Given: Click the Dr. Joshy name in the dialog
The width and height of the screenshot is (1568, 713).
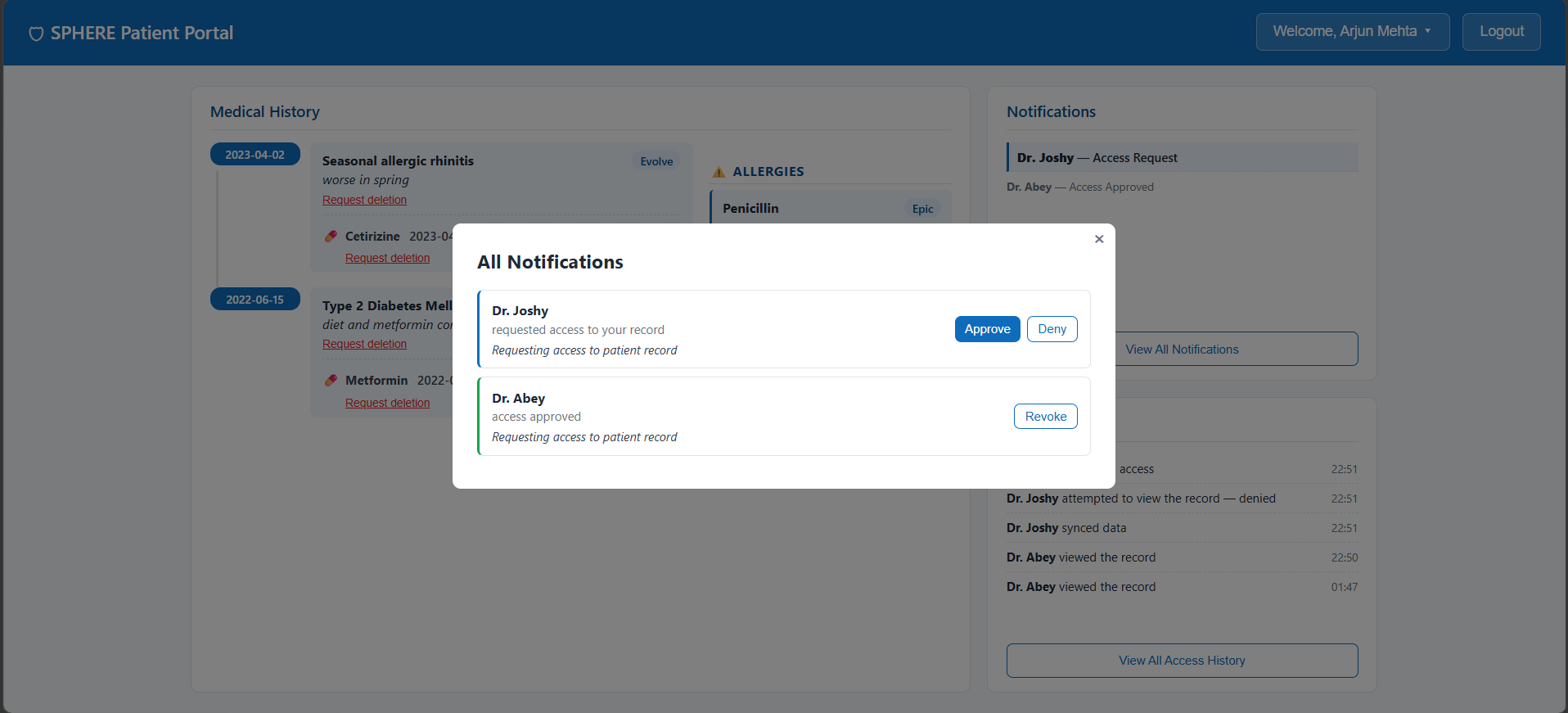Looking at the screenshot, I should [x=520, y=311].
